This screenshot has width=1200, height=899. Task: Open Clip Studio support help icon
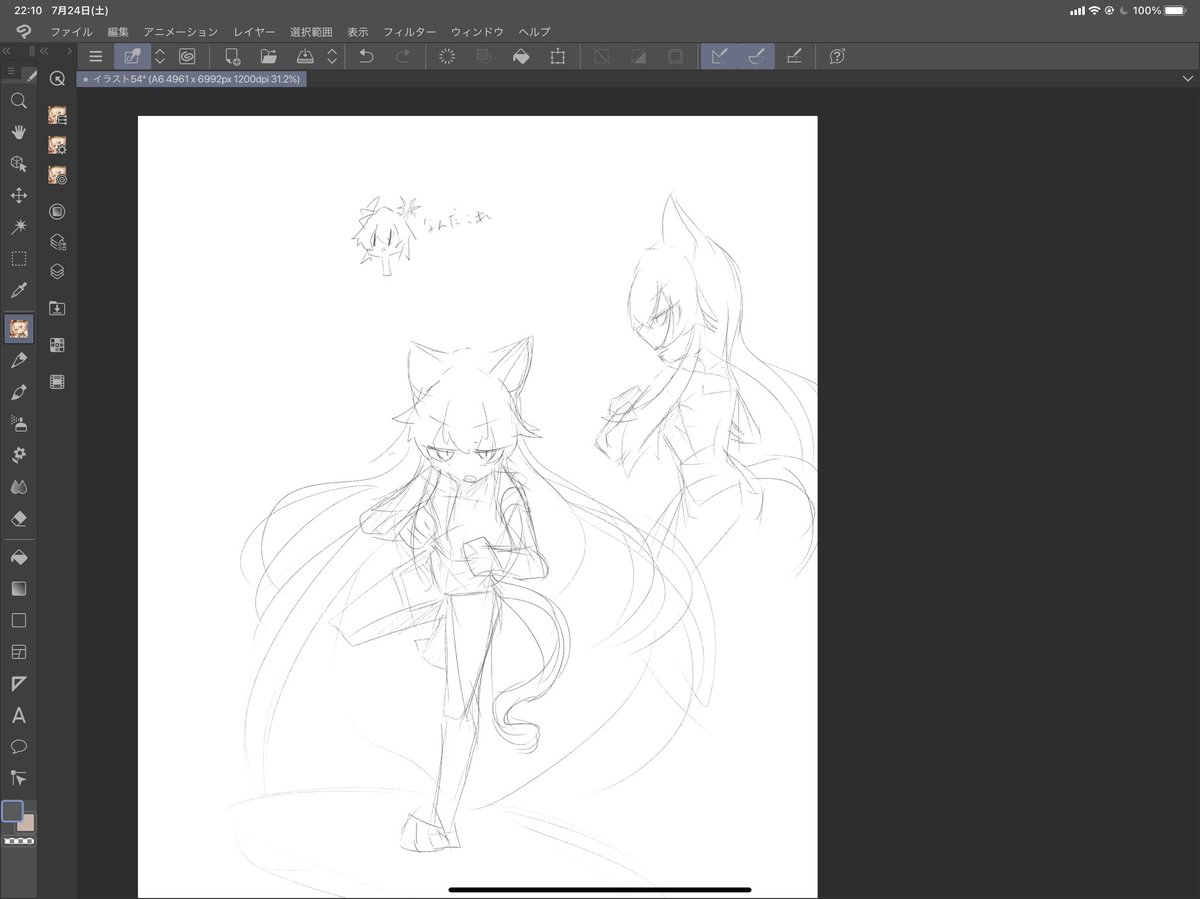tap(838, 57)
